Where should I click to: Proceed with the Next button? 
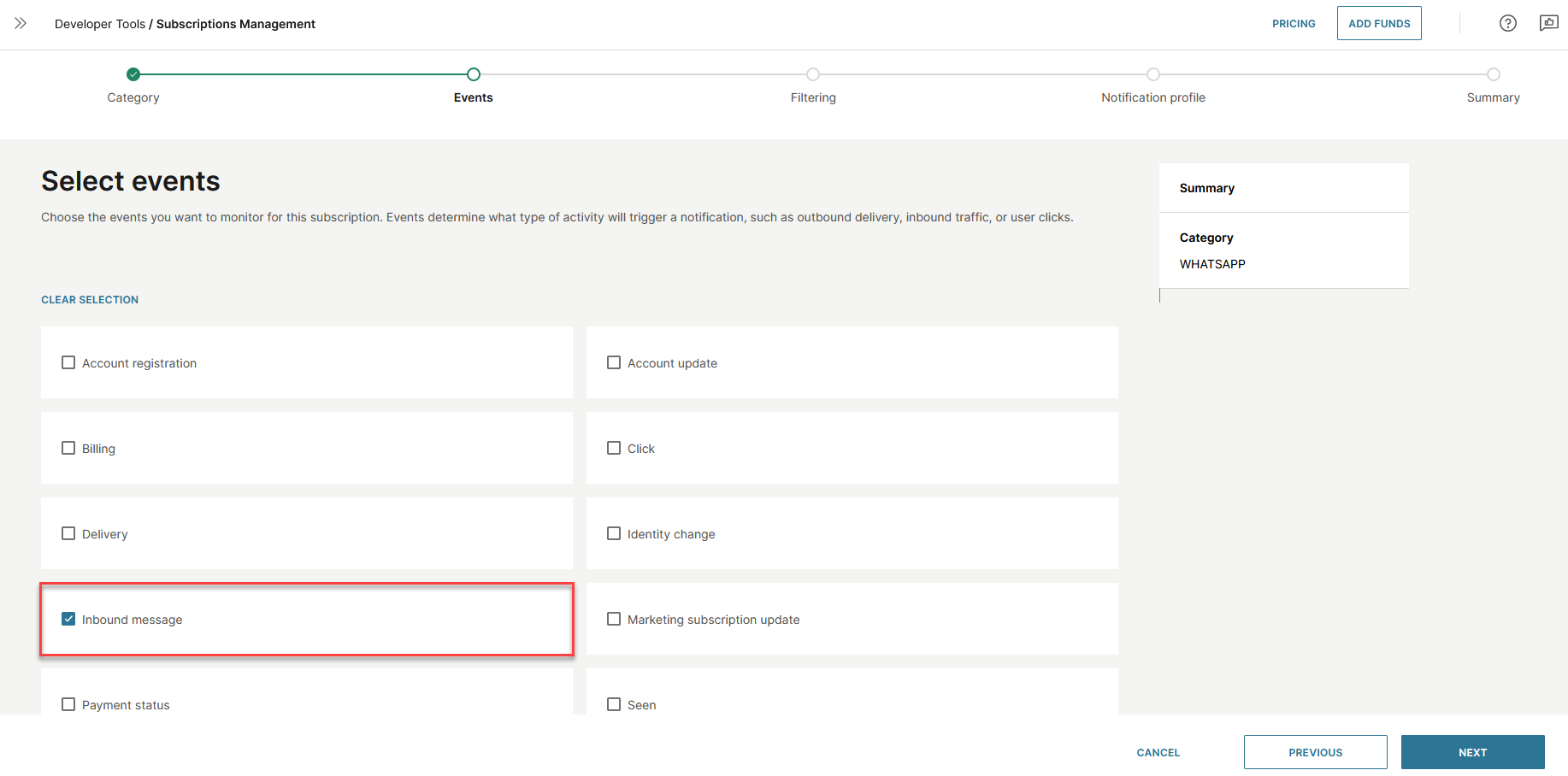pyautogui.click(x=1471, y=752)
